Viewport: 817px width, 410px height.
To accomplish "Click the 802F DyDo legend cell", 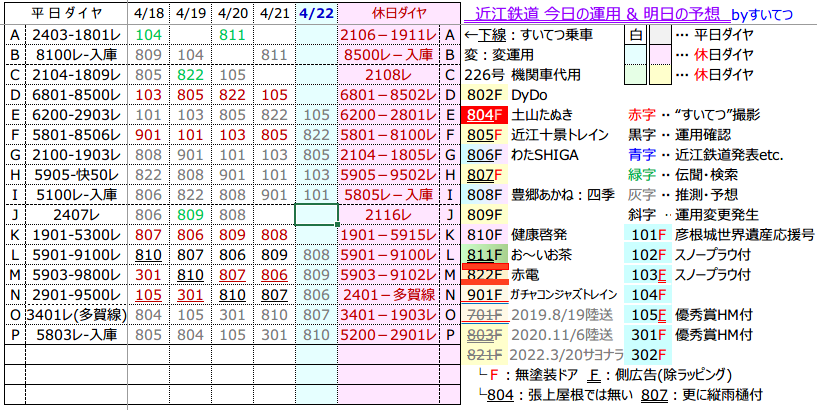I will [x=485, y=95].
